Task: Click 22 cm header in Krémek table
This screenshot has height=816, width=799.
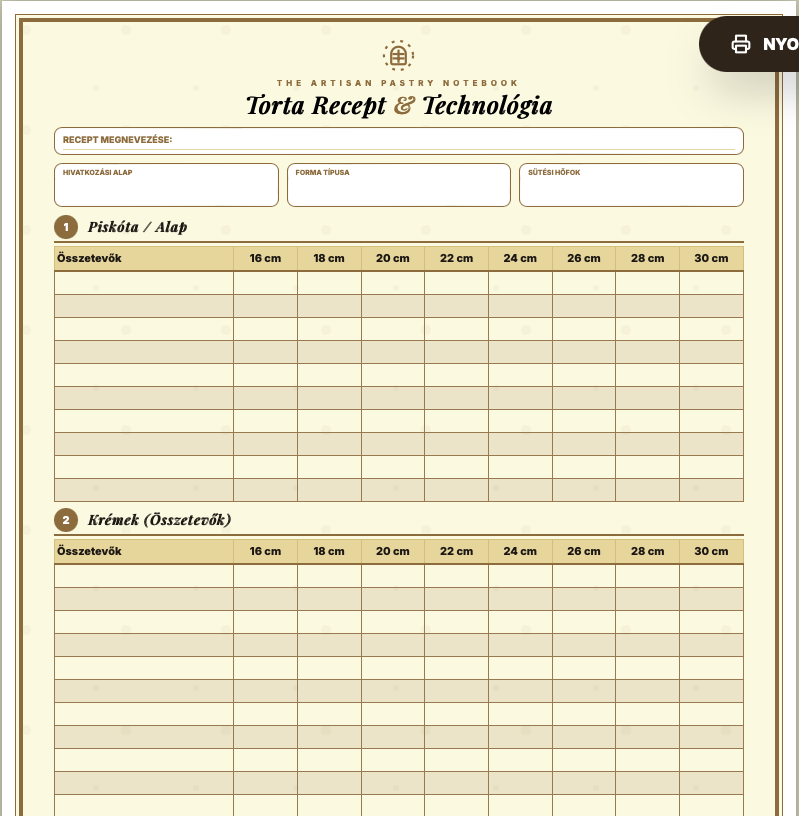Action: coord(456,551)
